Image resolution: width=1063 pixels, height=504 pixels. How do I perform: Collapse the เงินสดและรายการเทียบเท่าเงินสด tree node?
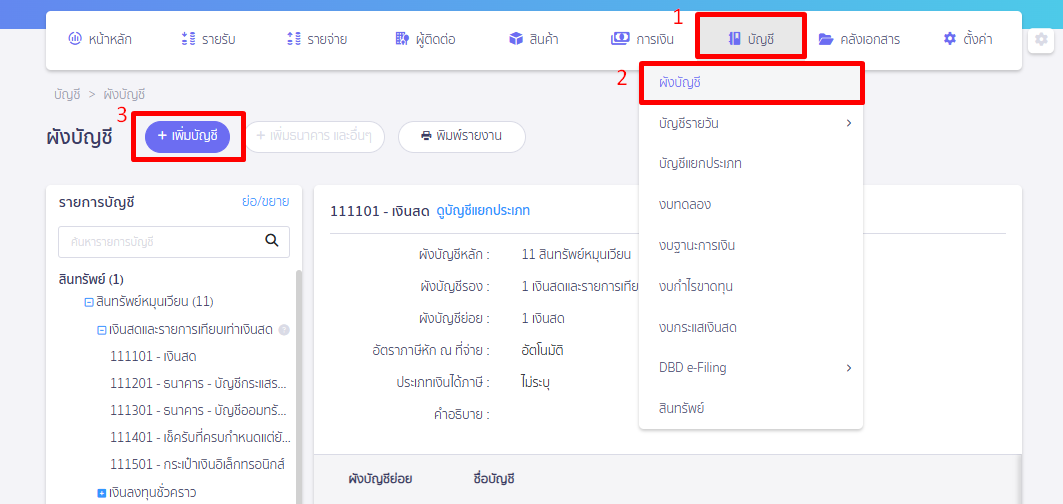pyautogui.click(x=102, y=330)
